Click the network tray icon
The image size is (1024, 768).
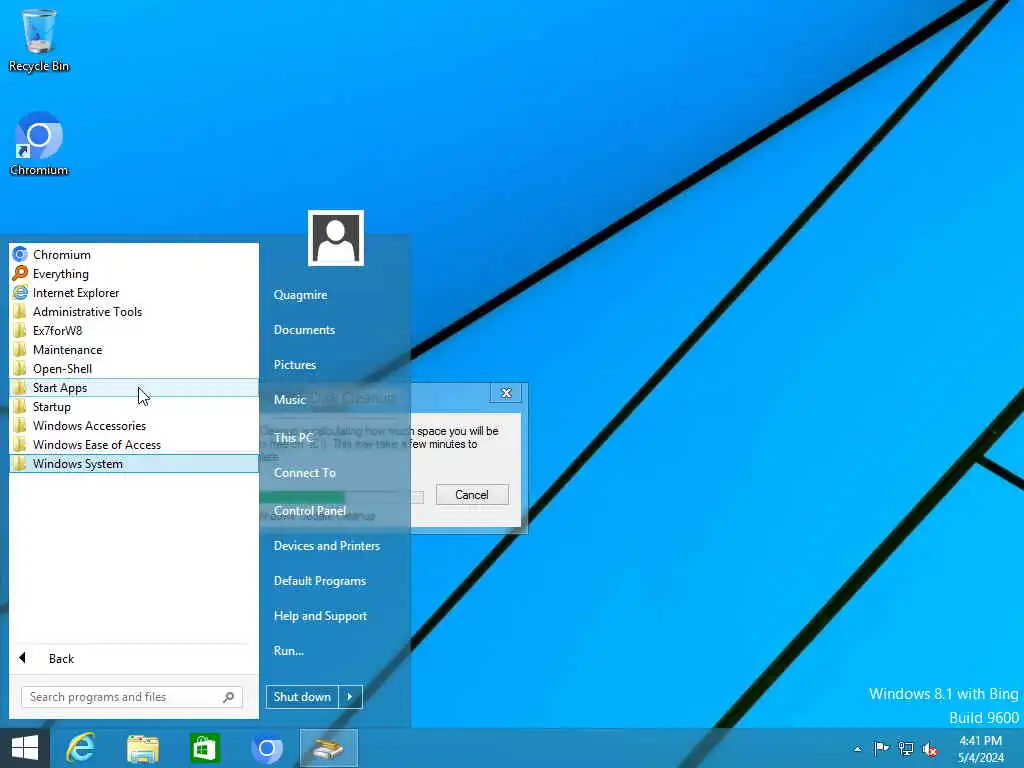906,748
